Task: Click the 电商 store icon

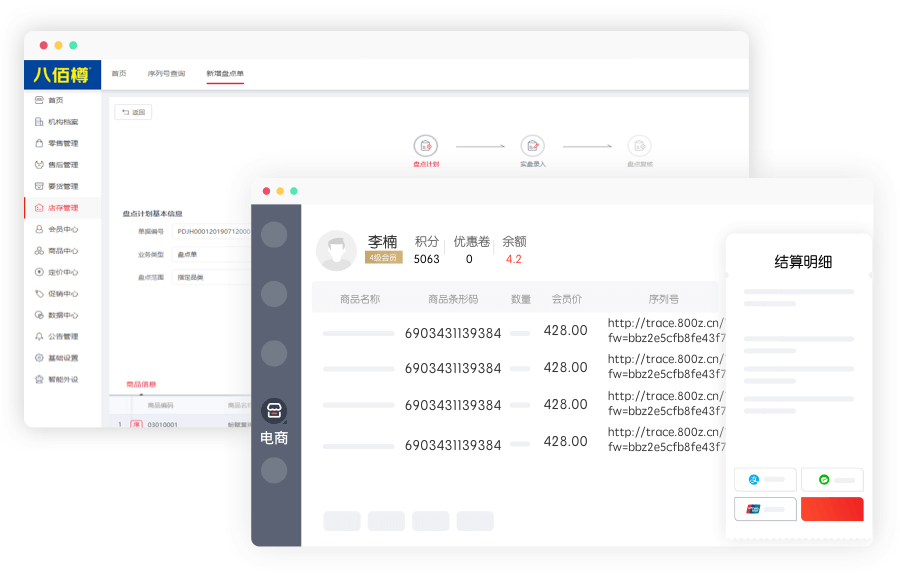Action: click(274, 410)
